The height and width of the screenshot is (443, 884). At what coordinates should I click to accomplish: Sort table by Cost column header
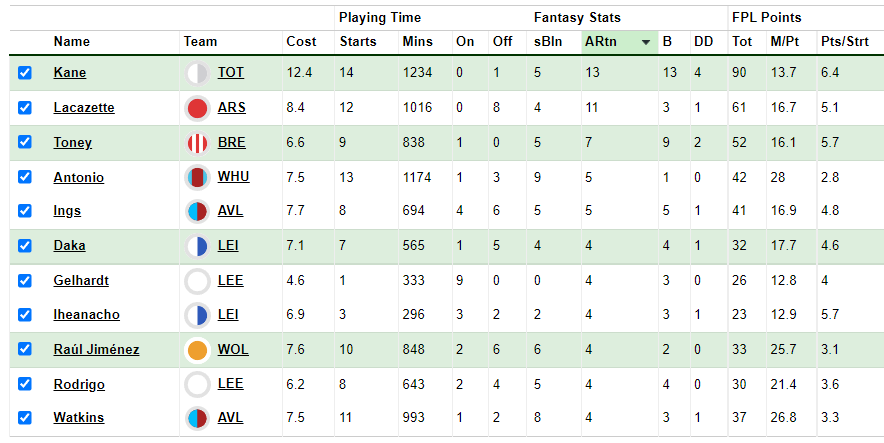coord(301,41)
